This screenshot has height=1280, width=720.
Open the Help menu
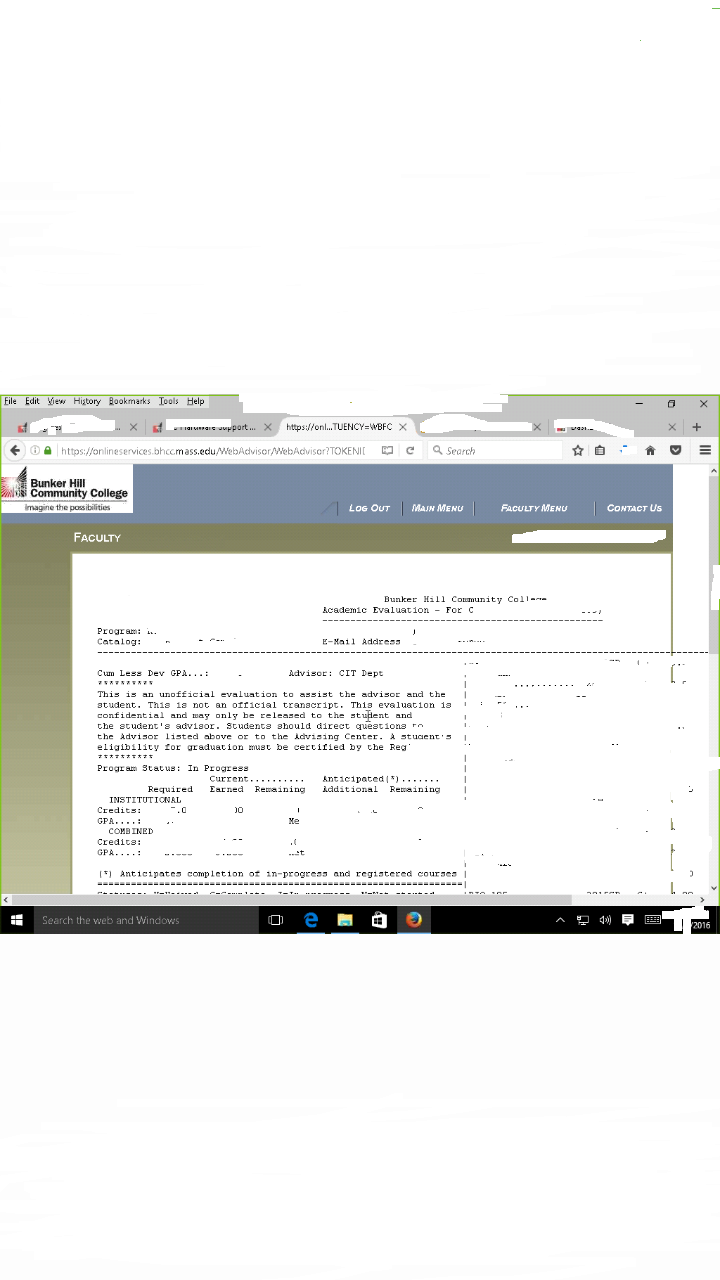(x=195, y=401)
